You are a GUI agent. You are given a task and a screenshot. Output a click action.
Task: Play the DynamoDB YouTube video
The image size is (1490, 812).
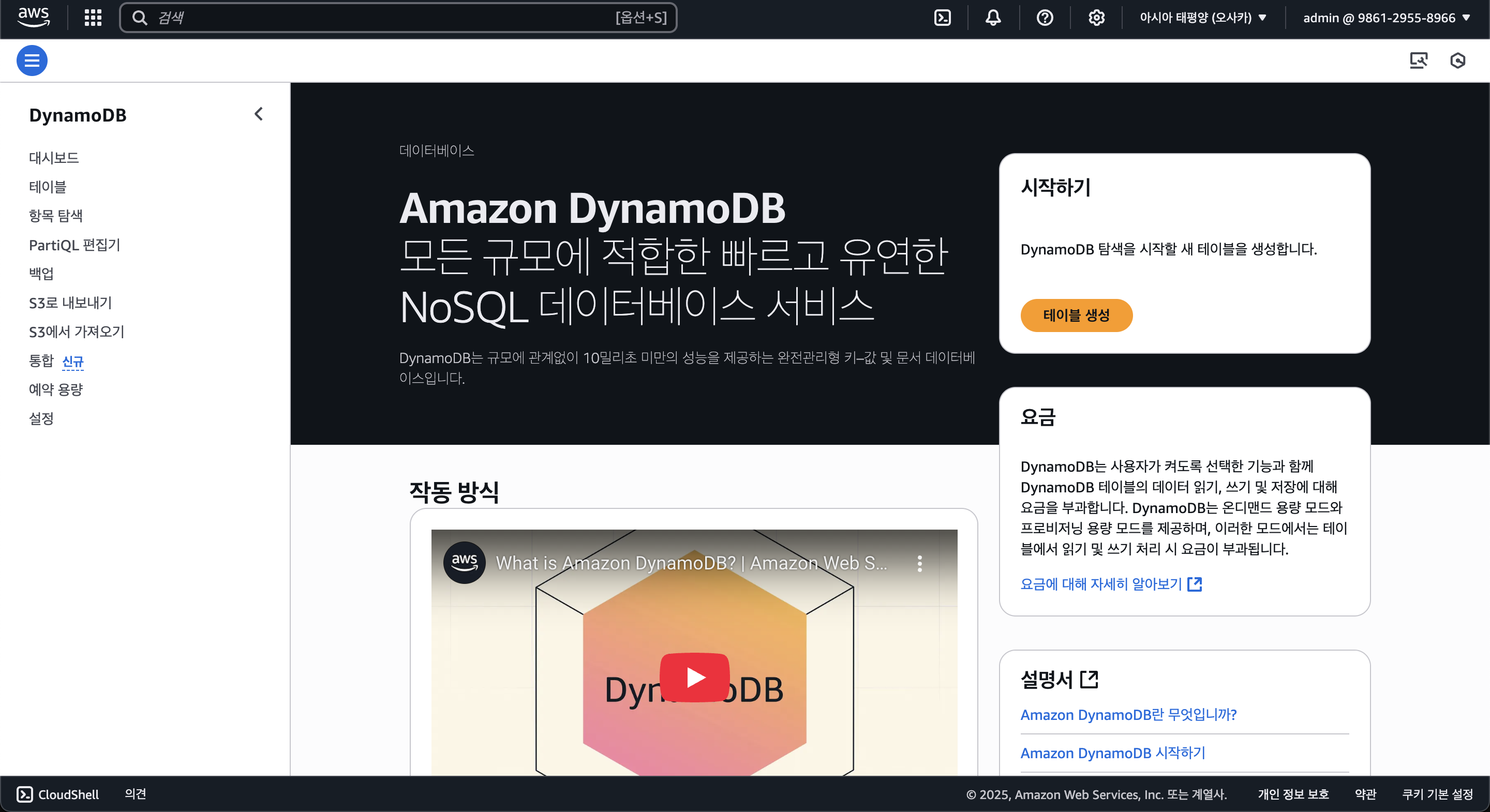(694, 676)
